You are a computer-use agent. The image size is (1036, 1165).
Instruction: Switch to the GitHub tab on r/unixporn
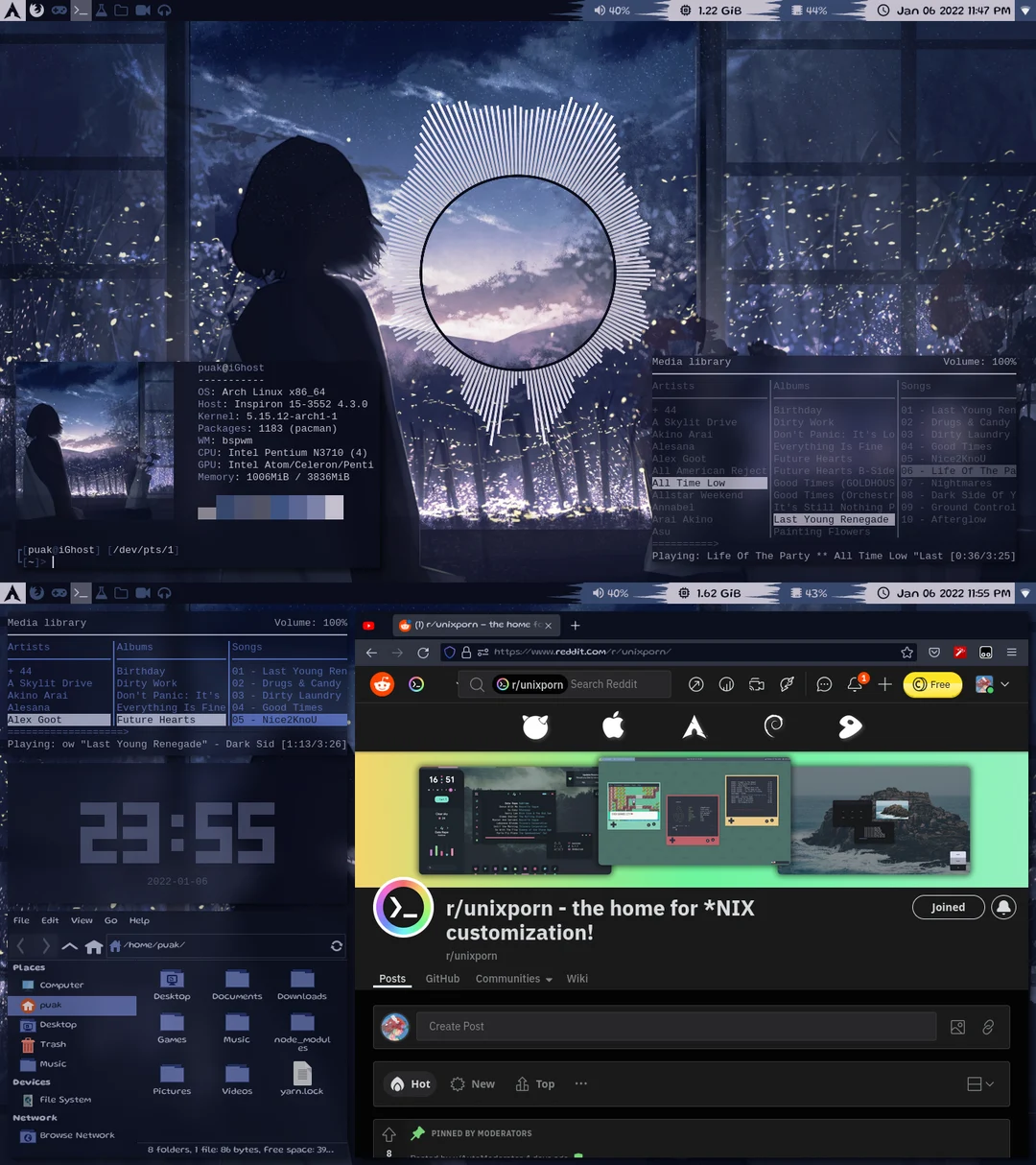tap(442, 978)
